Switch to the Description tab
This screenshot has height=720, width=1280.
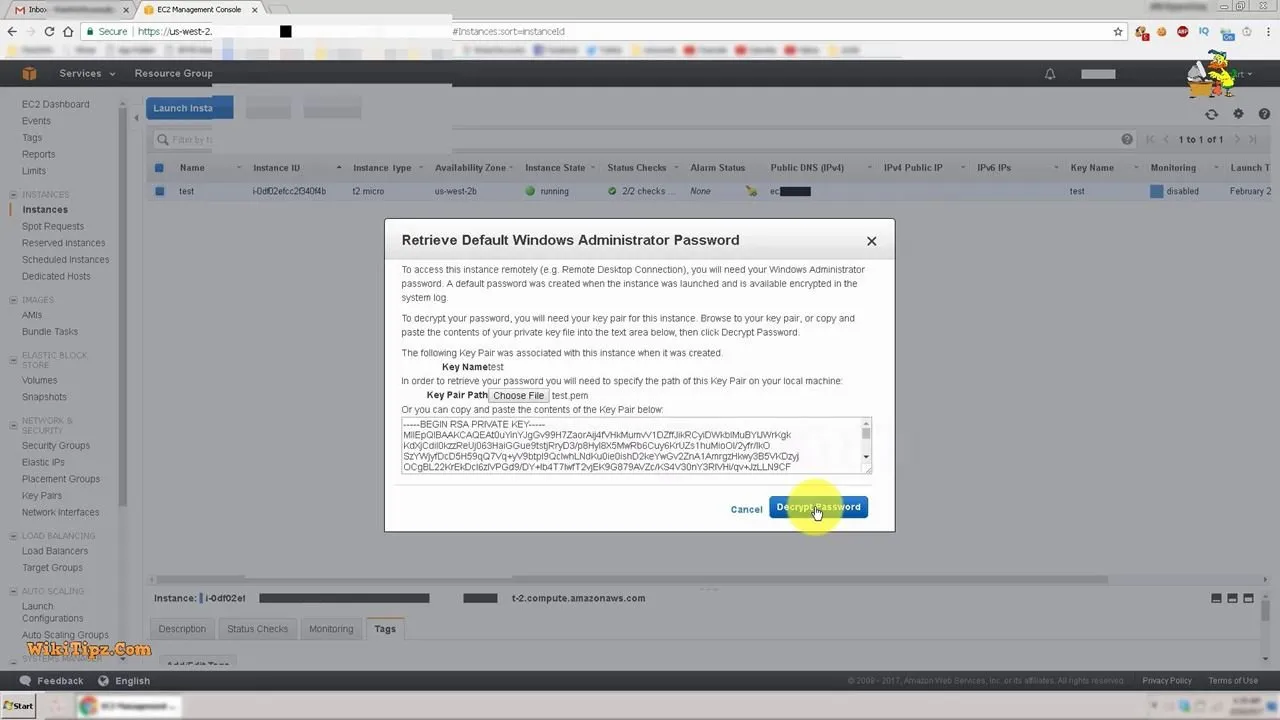click(x=182, y=629)
